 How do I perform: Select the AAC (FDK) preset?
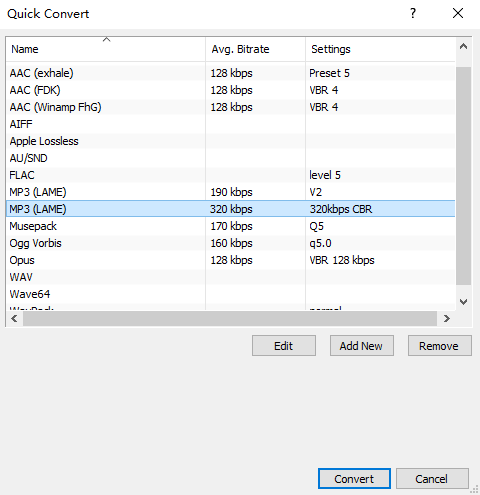(230, 90)
